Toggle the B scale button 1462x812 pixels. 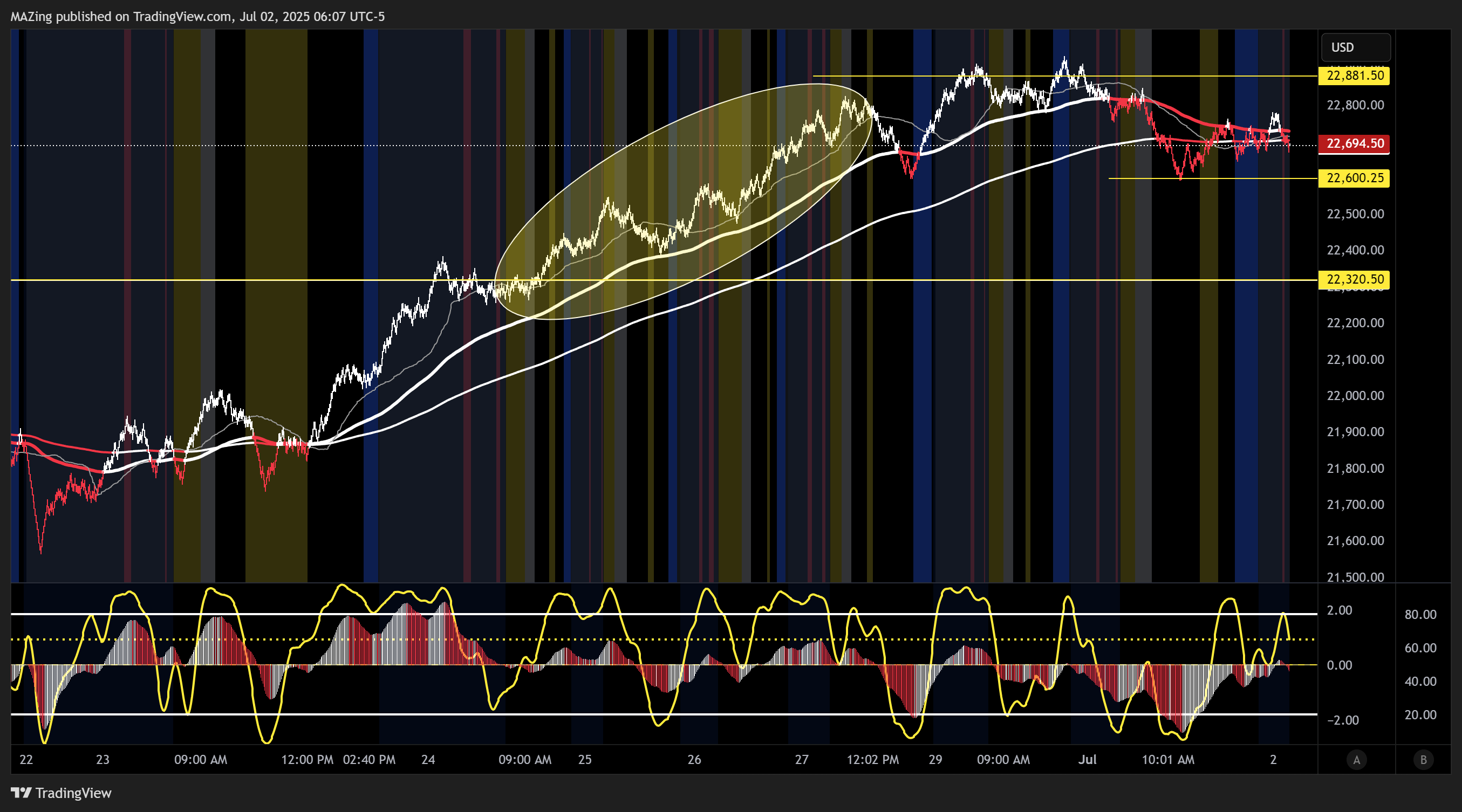[1423, 760]
